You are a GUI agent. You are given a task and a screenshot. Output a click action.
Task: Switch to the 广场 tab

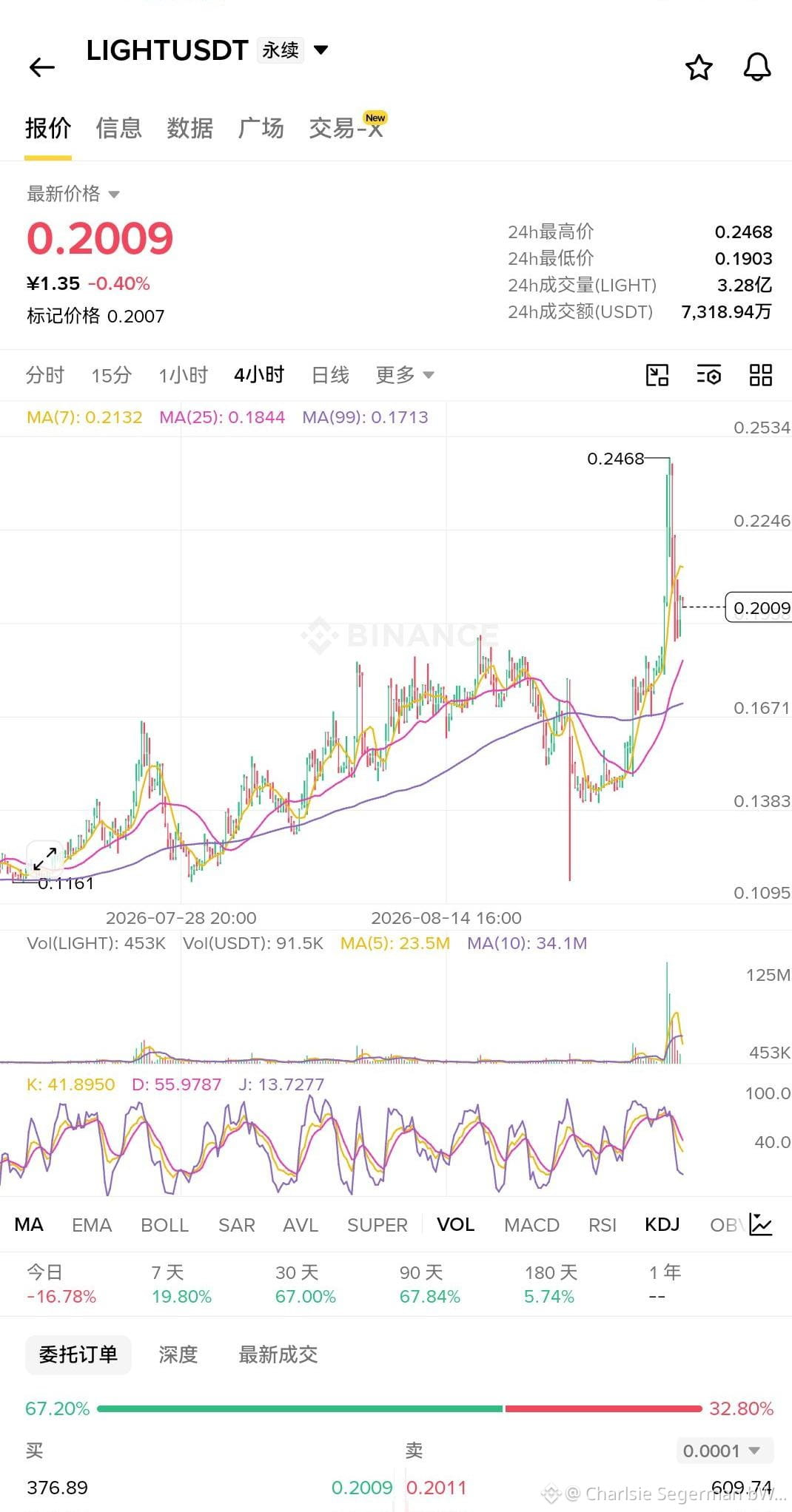(261, 128)
